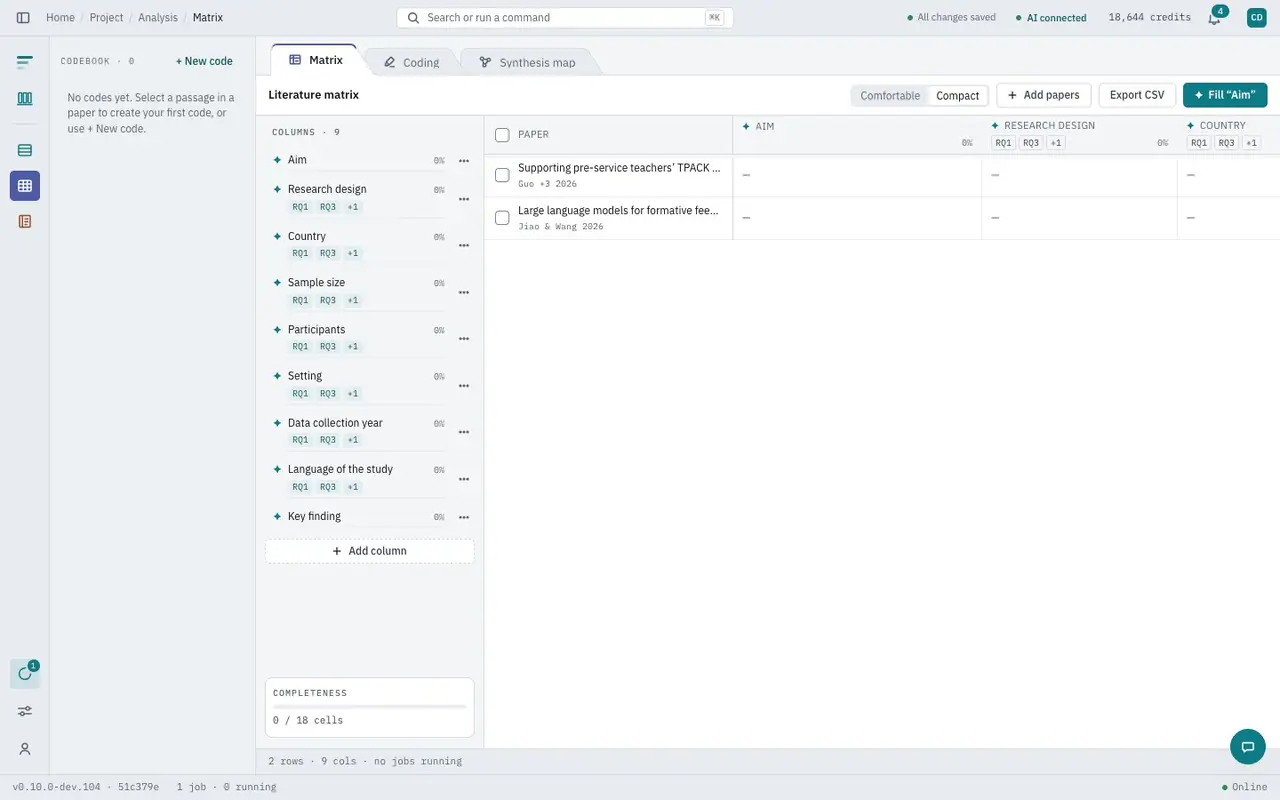Select the Matrix tab
Viewport: 1280px width, 800px height.
[x=315, y=60]
